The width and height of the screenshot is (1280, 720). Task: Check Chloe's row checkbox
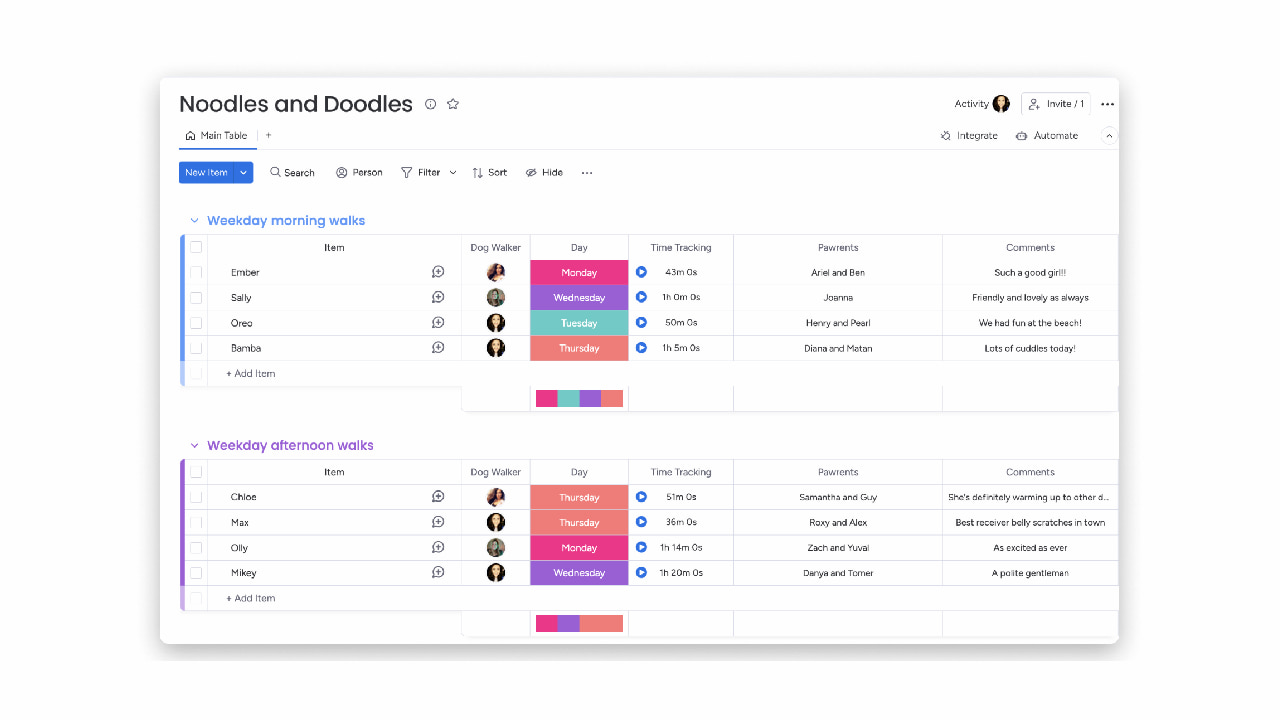click(196, 496)
